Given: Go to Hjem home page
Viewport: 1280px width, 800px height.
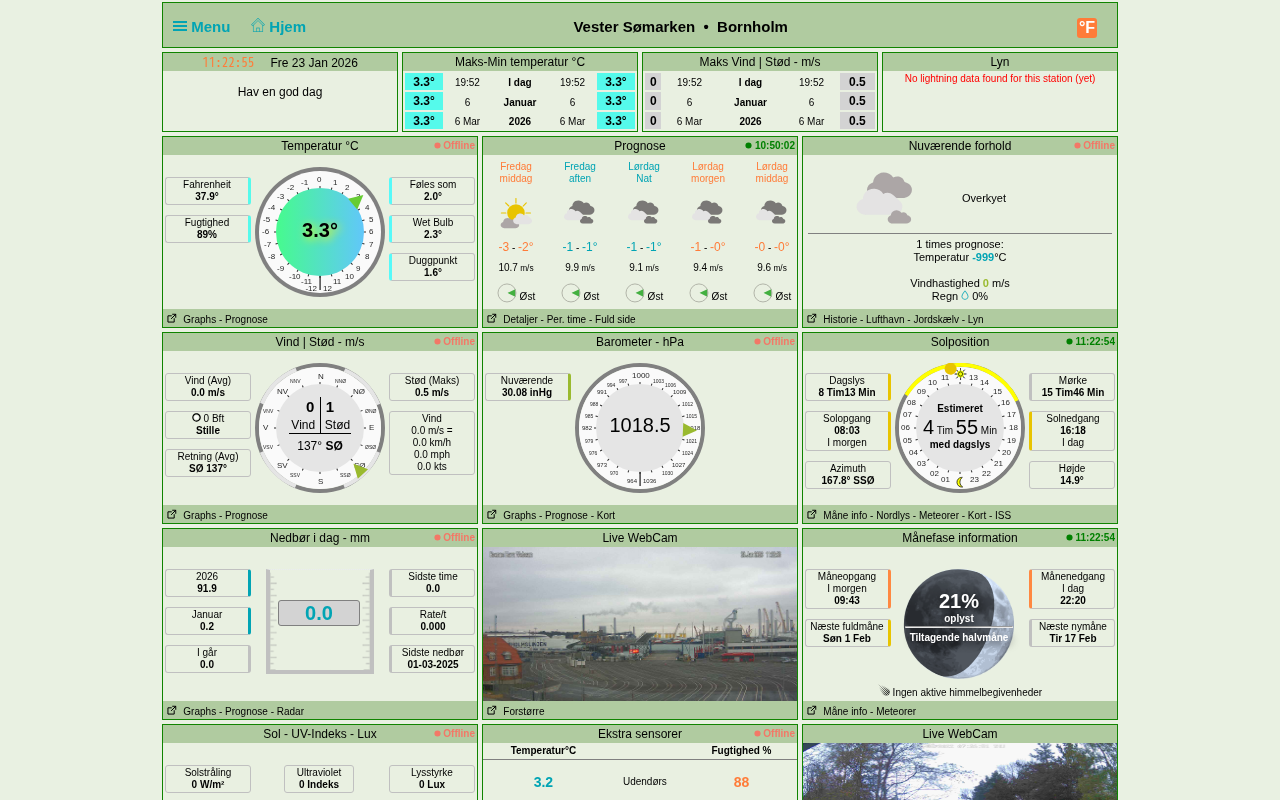Looking at the screenshot, I should click(x=278, y=27).
